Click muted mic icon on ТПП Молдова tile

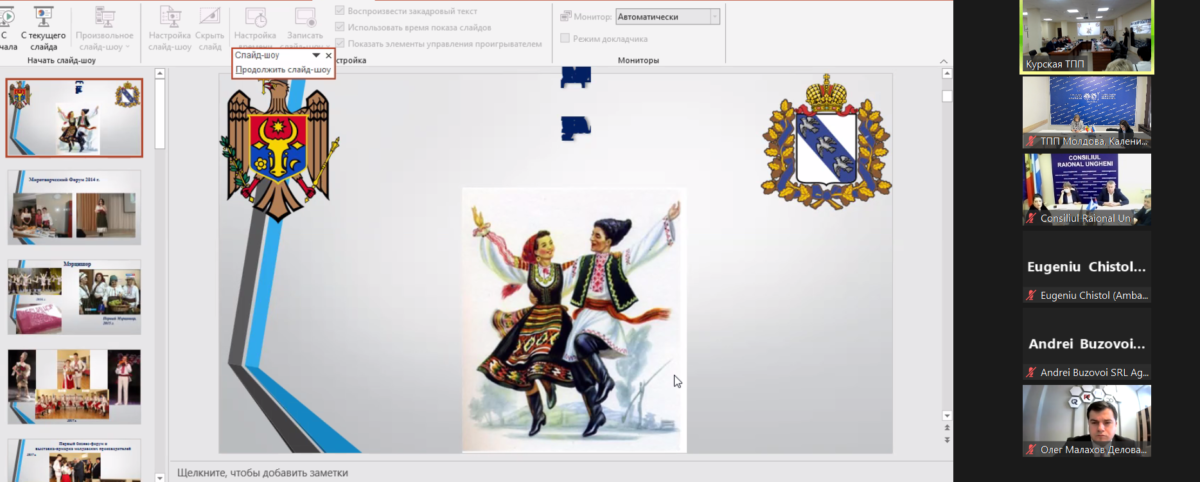[x=1031, y=141]
